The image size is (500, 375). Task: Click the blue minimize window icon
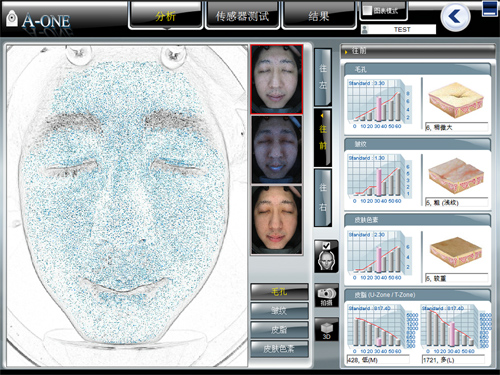pos(490,9)
